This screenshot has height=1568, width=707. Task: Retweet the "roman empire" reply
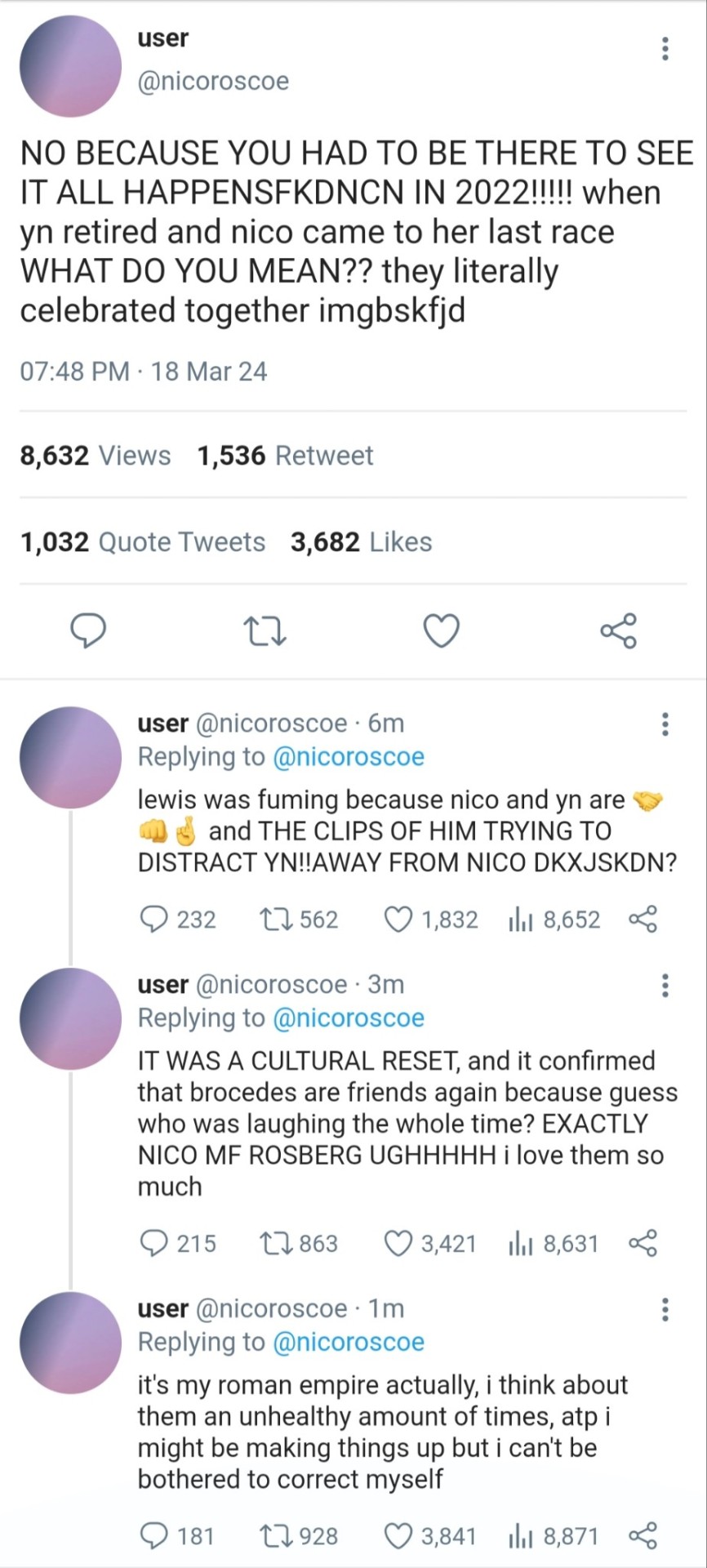click(x=273, y=1536)
